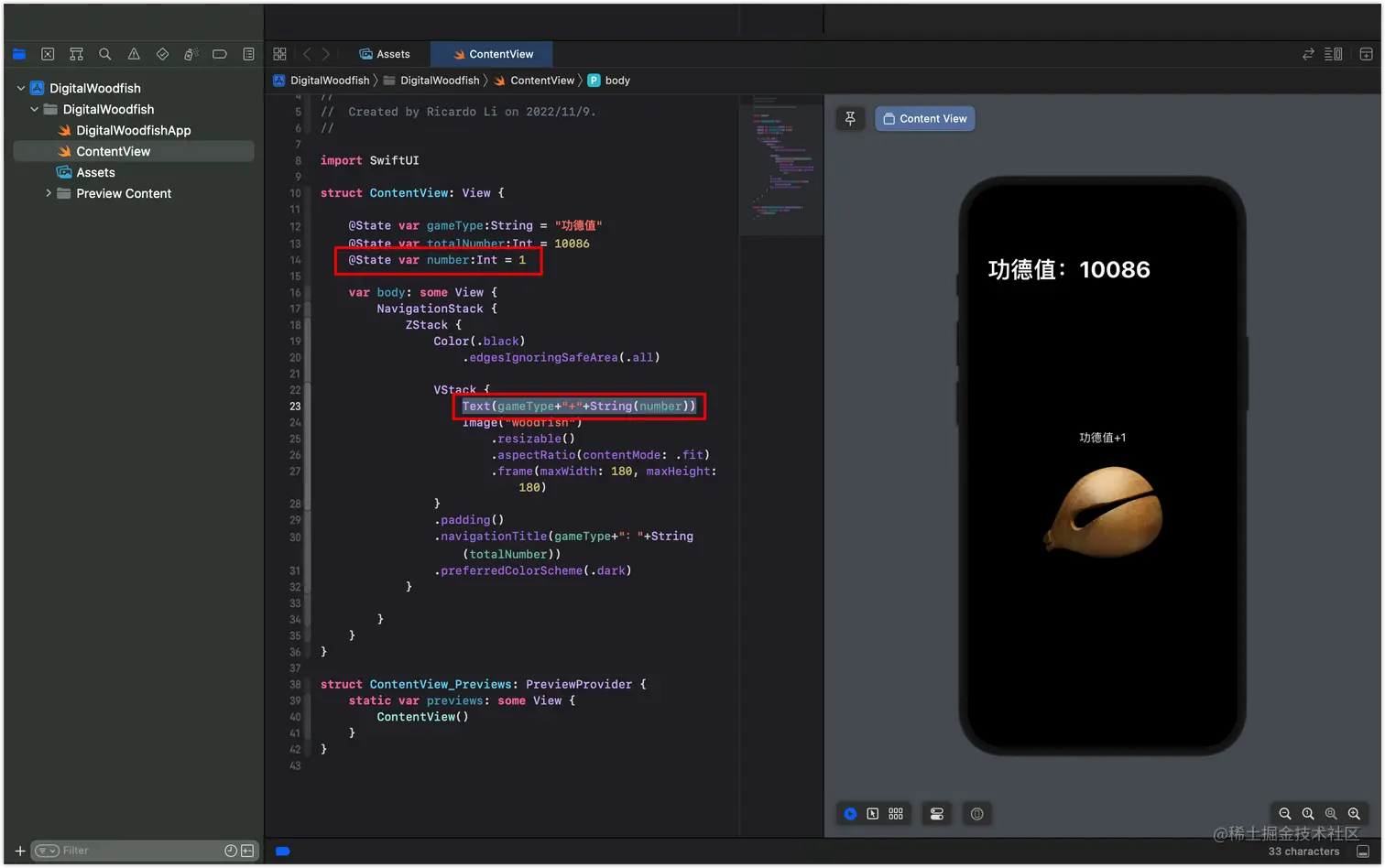Click line number 23 in the gutter
1385x868 pixels.
click(295, 407)
